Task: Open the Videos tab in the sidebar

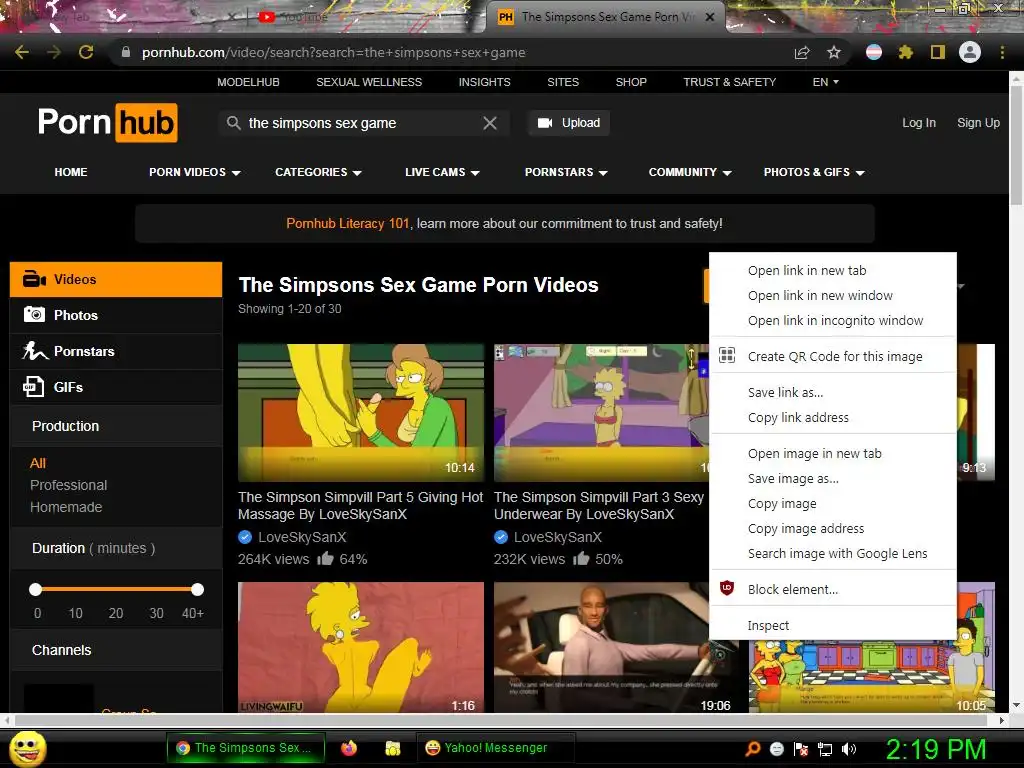Action: click(116, 280)
